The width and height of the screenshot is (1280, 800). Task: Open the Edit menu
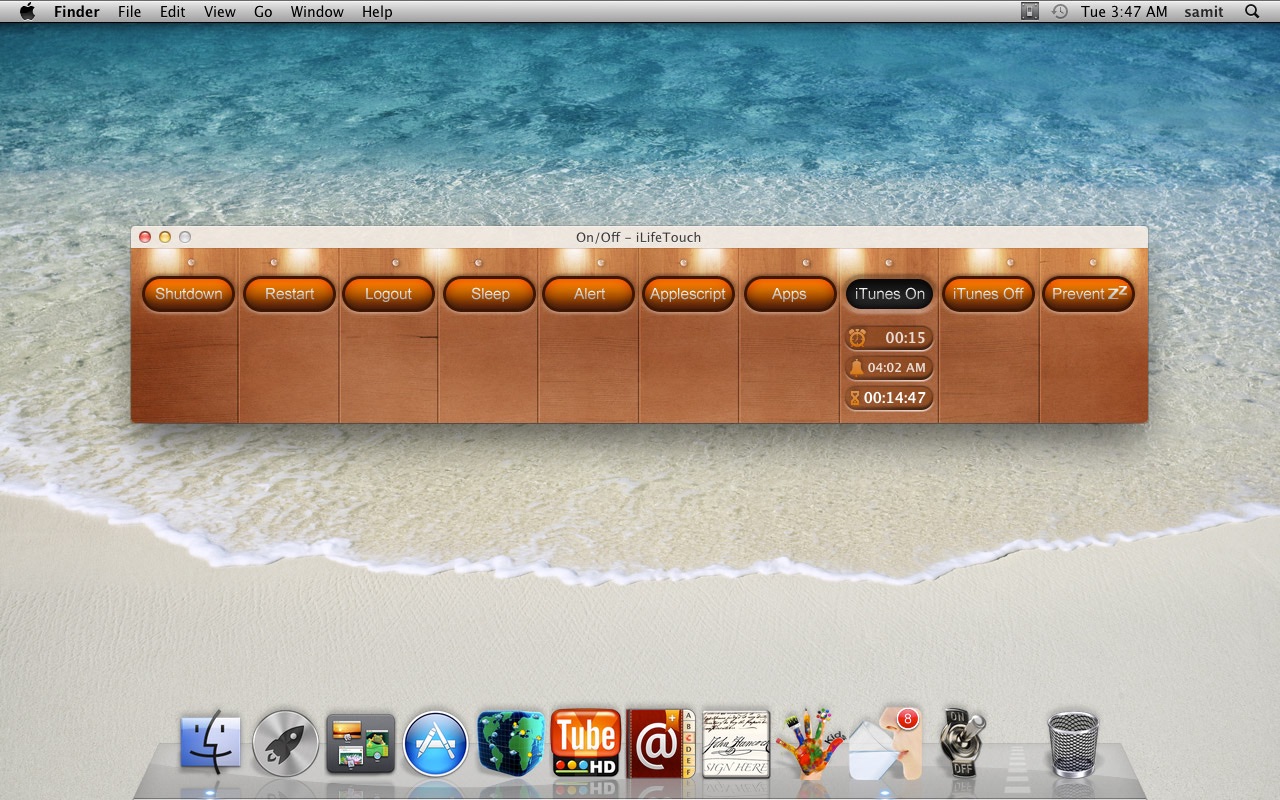173,12
